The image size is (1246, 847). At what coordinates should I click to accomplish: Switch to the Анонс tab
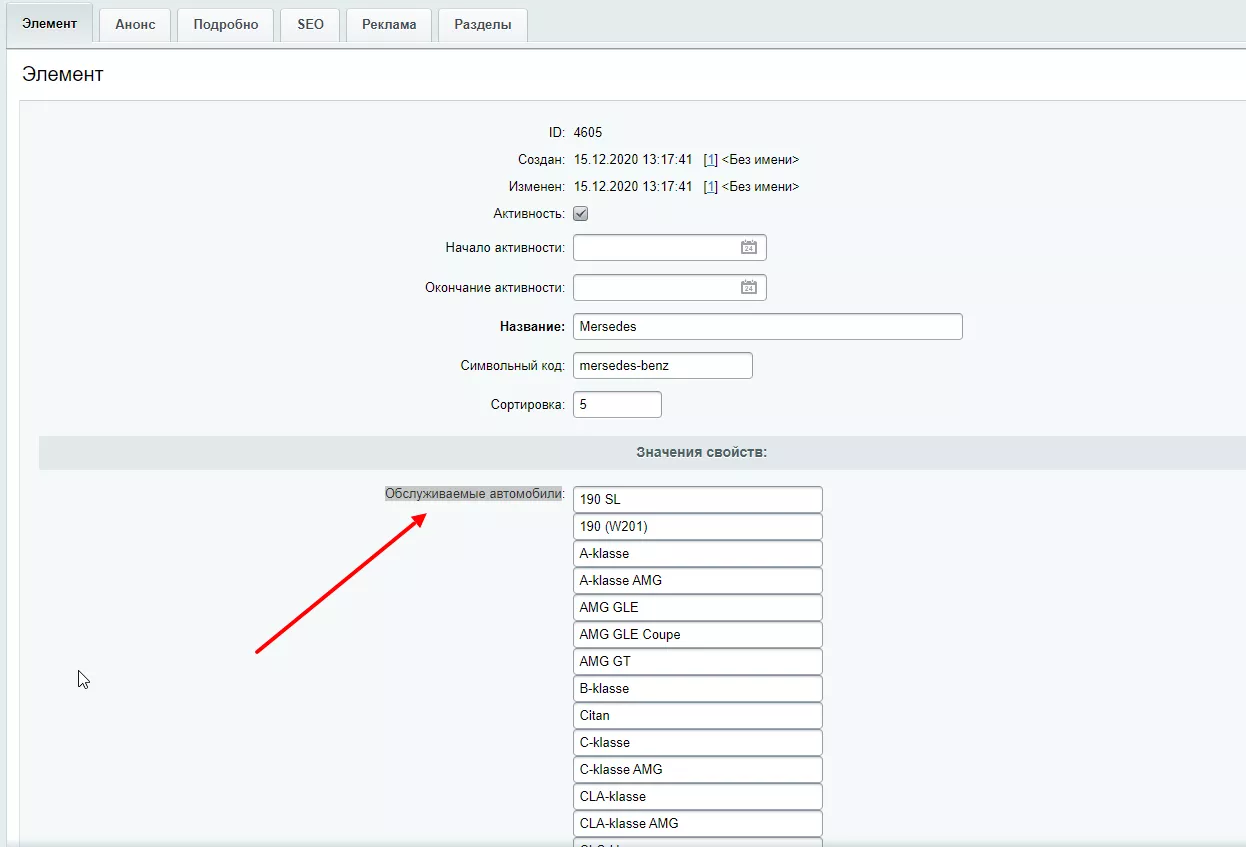pyautogui.click(x=135, y=24)
